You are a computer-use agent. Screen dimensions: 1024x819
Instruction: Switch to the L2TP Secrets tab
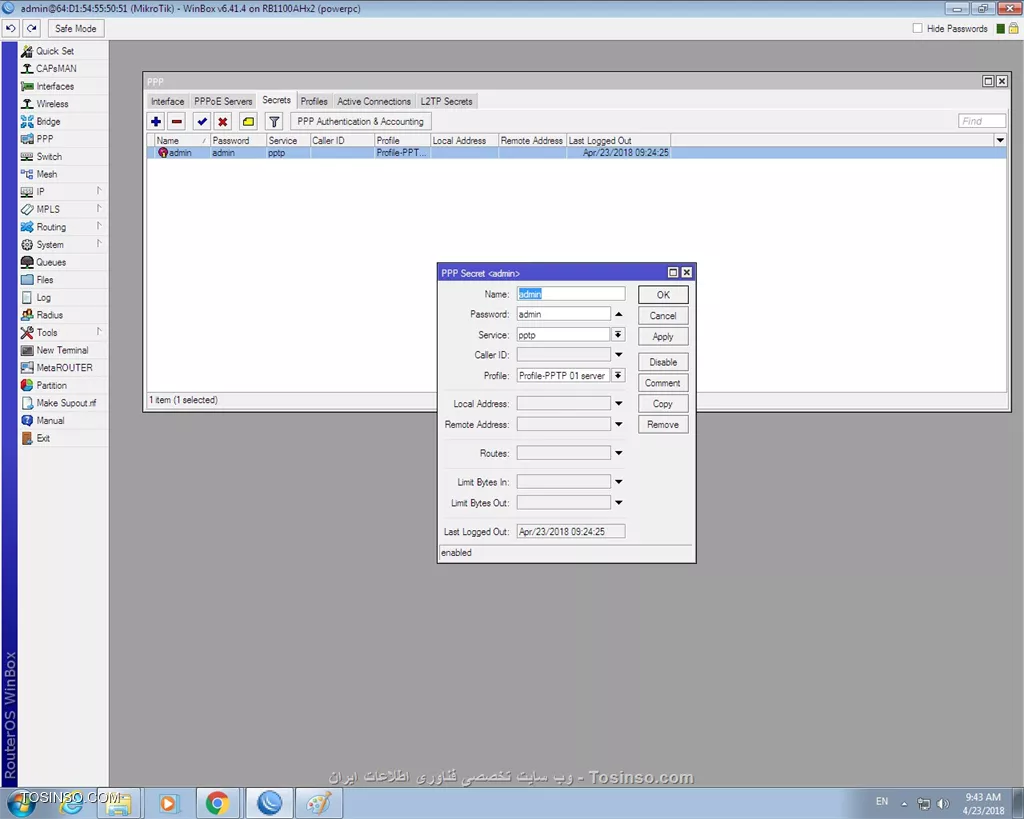(x=446, y=101)
